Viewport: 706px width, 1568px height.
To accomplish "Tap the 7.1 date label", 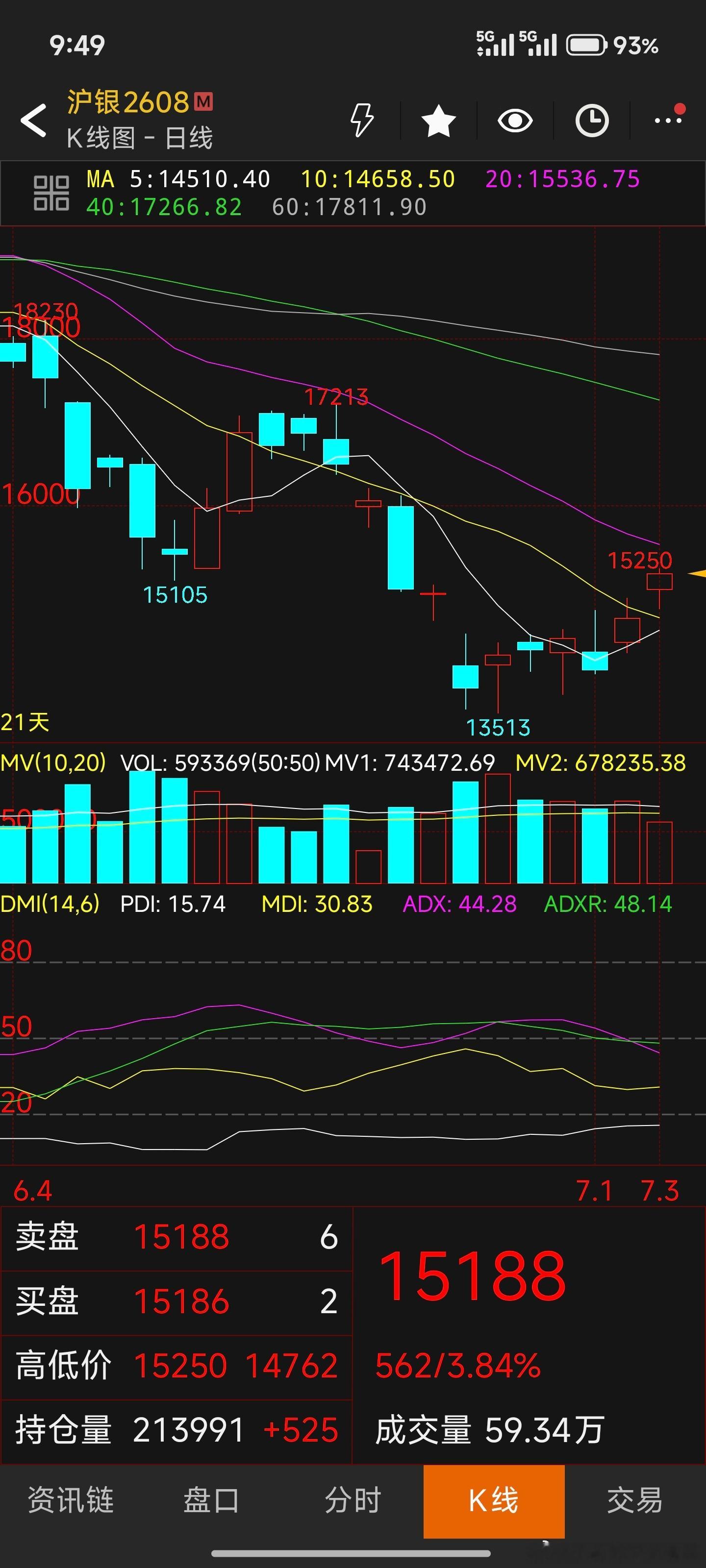I will pos(594,1191).
